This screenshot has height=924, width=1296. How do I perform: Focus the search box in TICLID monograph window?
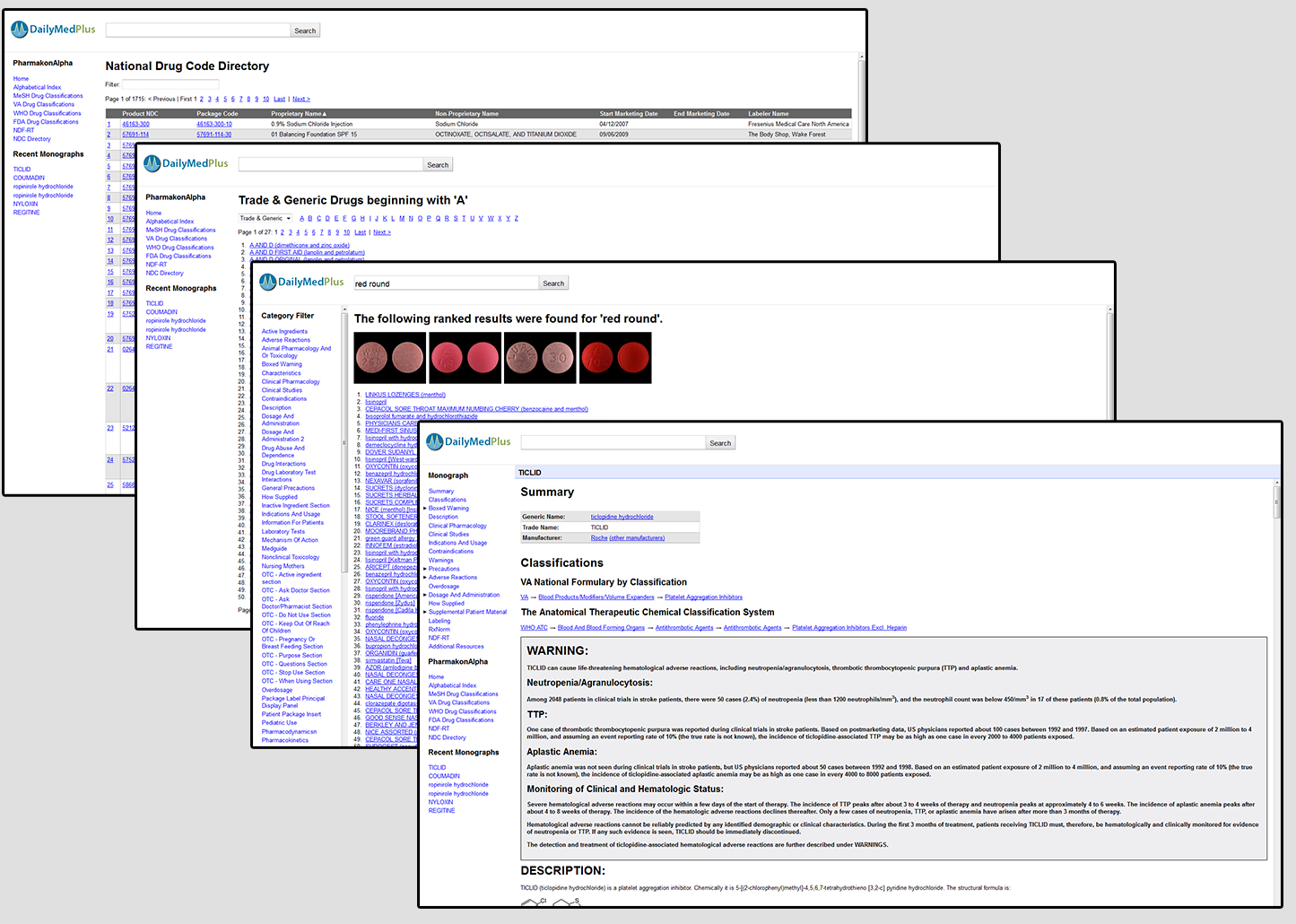point(613,443)
